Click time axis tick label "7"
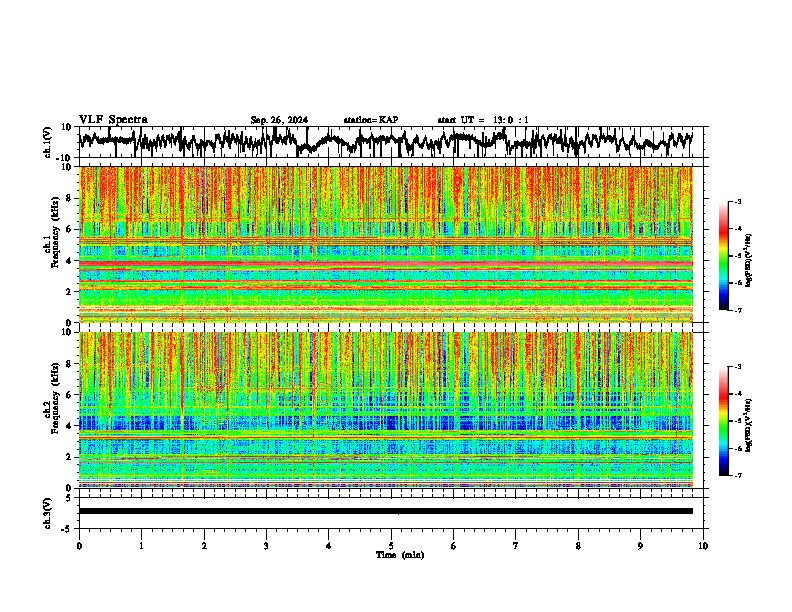 [516, 546]
